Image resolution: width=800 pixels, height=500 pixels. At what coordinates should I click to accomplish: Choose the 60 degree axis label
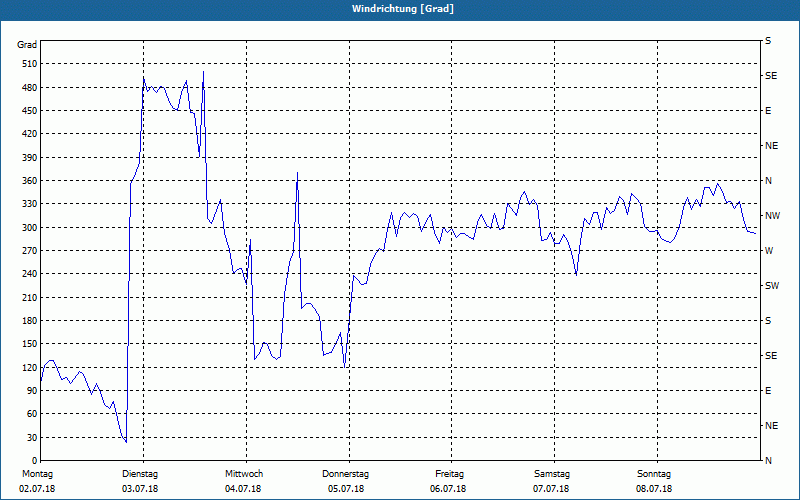pos(32,414)
